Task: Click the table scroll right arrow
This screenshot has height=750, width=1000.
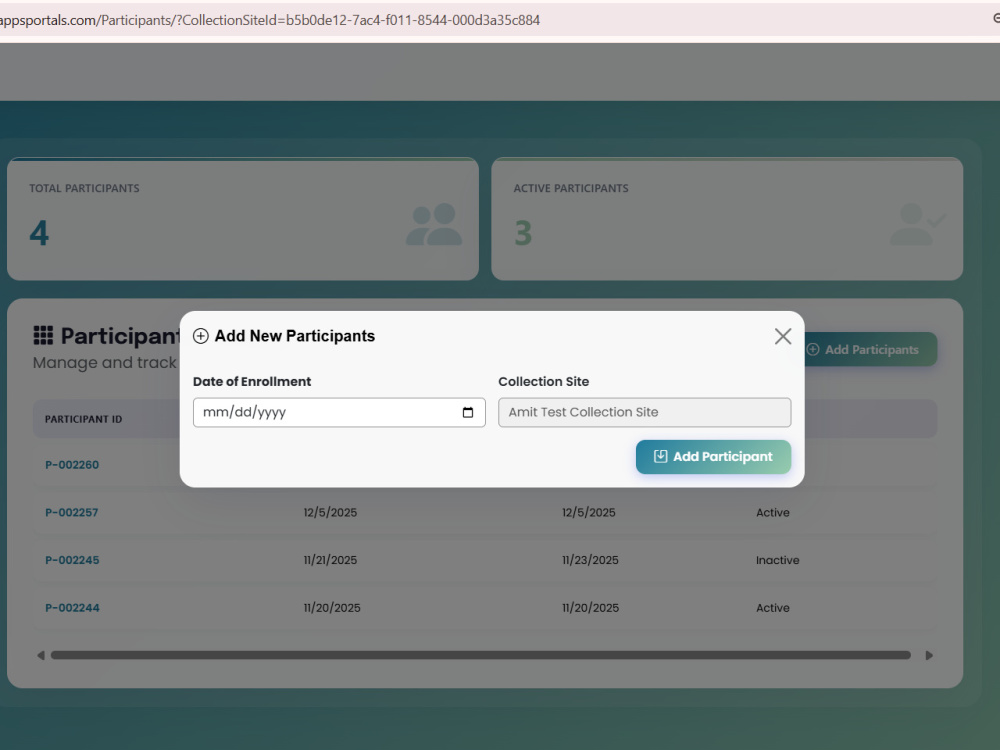Action: coord(929,656)
